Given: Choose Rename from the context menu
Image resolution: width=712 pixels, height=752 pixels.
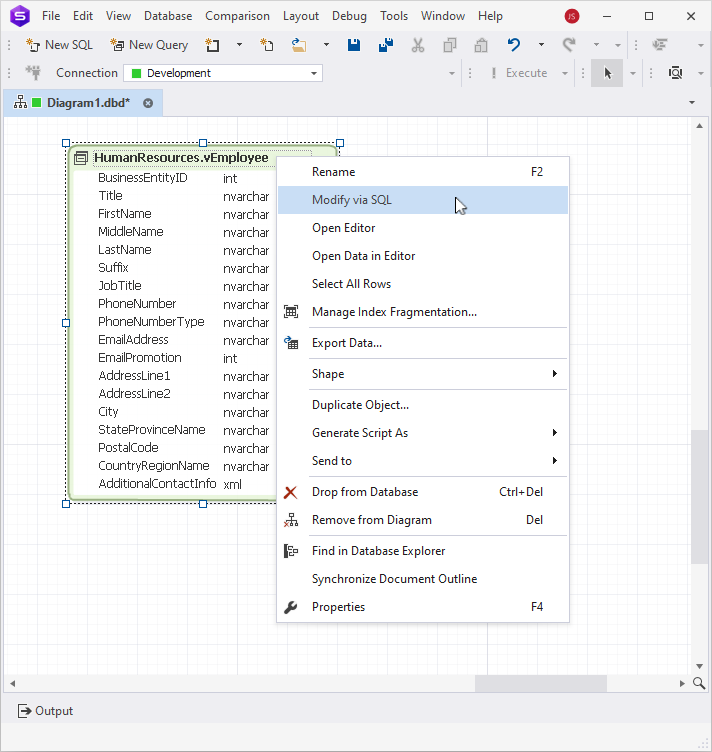Looking at the screenshot, I should (x=423, y=172).
